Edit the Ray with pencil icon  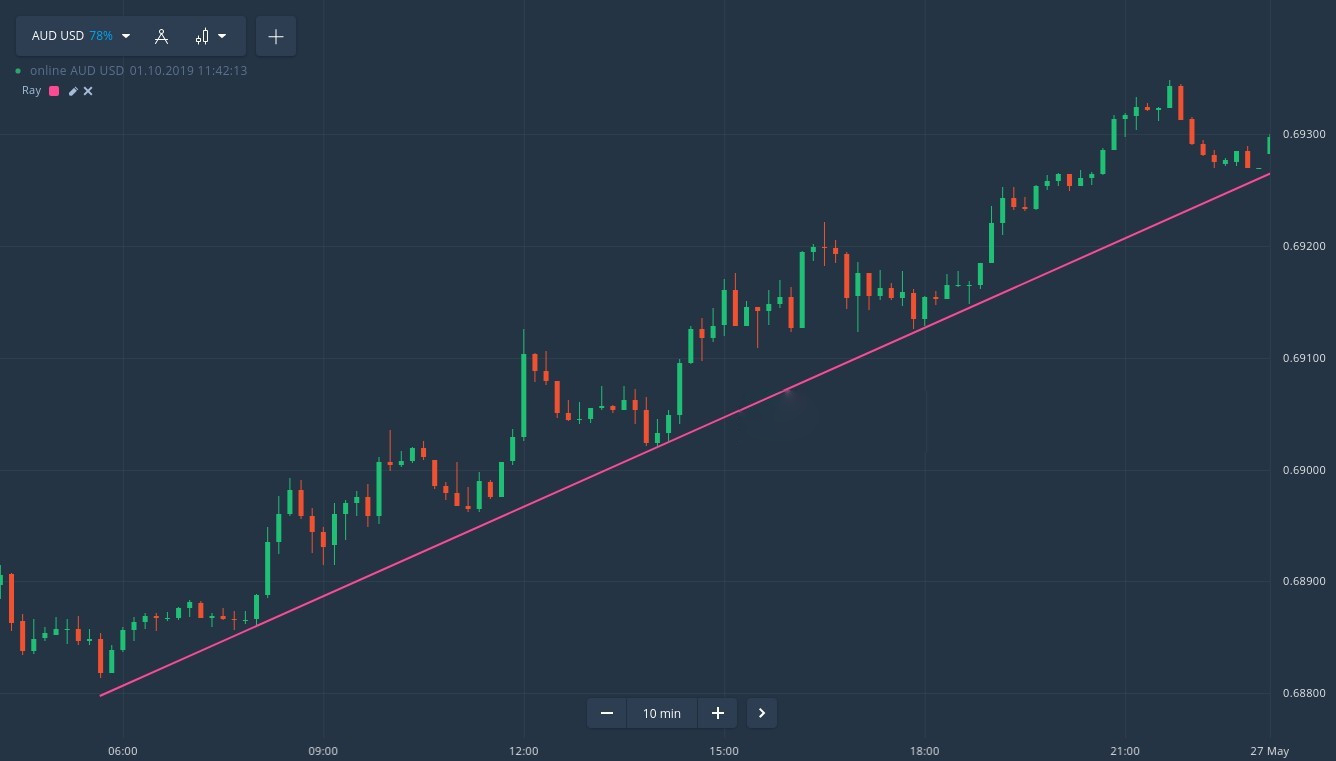click(x=73, y=91)
